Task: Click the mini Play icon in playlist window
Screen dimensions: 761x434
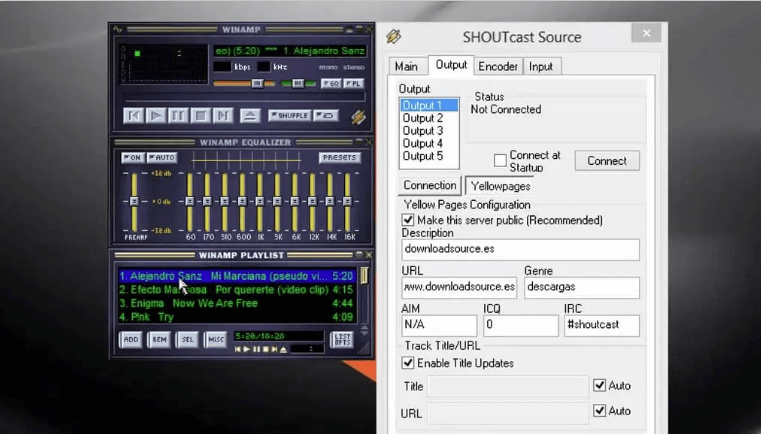Action: click(247, 349)
